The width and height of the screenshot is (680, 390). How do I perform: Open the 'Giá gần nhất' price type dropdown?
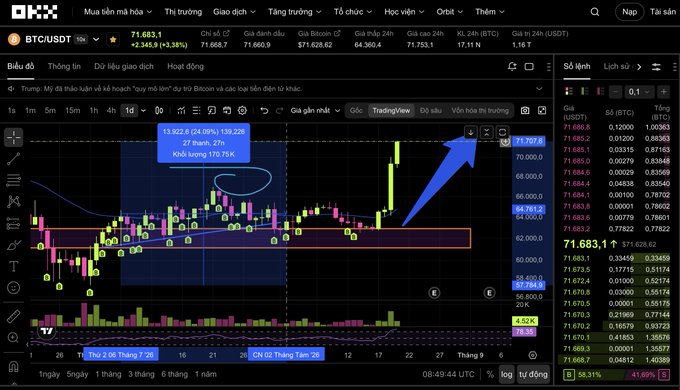315,110
